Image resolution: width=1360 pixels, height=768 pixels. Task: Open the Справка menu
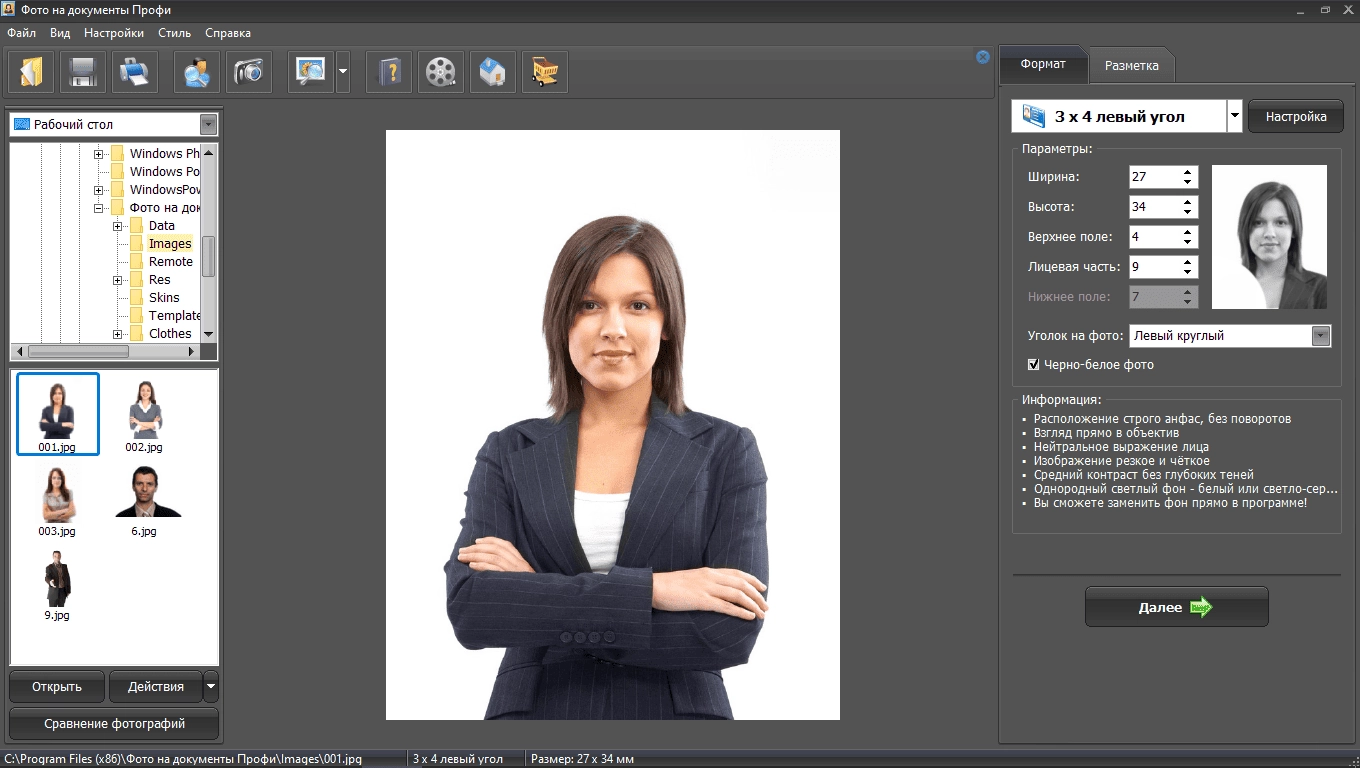[x=228, y=33]
